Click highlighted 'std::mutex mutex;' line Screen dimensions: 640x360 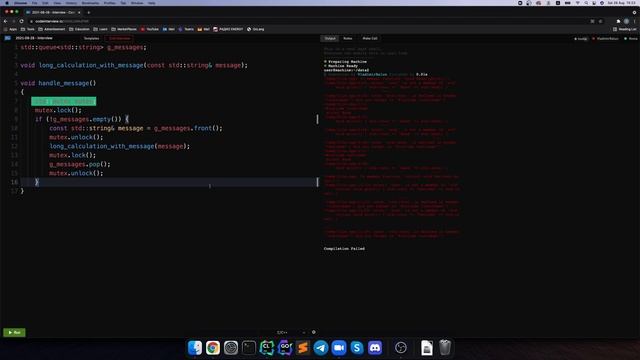click(x=64, y=101)
